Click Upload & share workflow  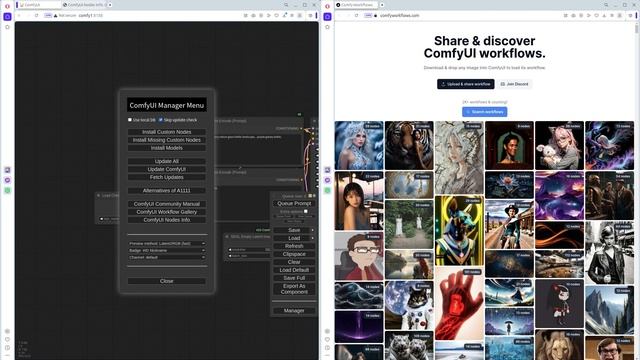(466, 84)
